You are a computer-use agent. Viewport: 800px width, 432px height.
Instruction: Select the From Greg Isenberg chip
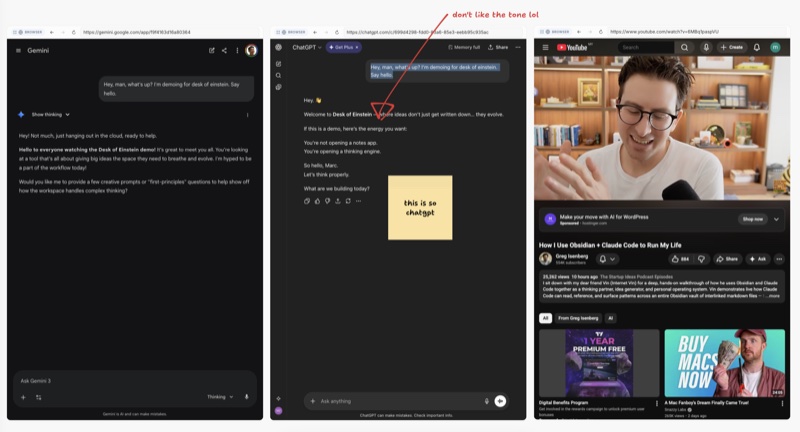pos(578,318)
